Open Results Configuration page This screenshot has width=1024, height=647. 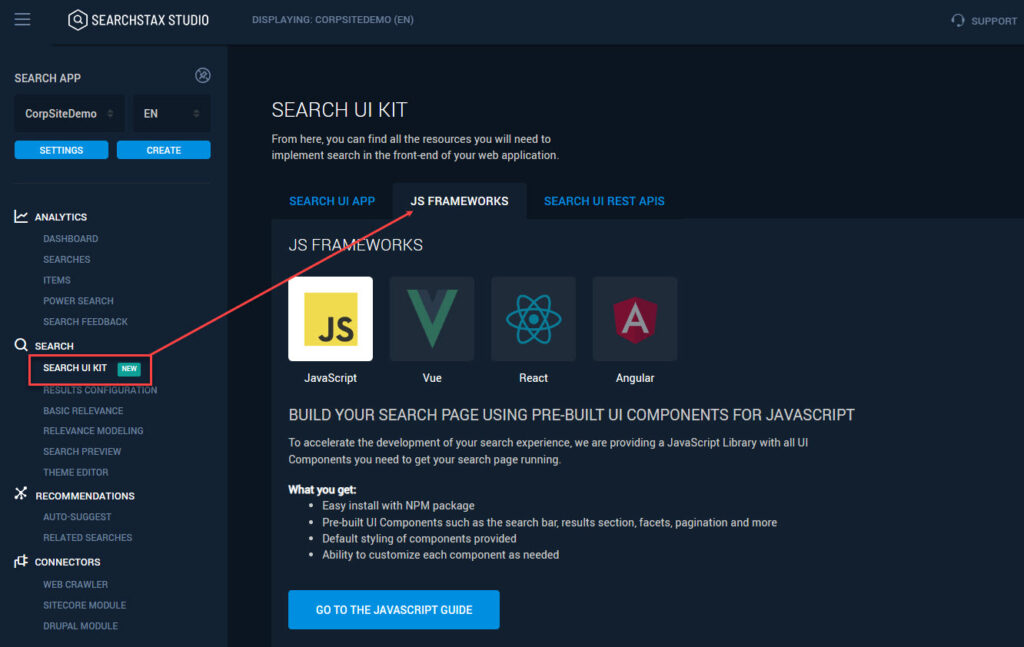pyautogui.click(x=100, y=390)
